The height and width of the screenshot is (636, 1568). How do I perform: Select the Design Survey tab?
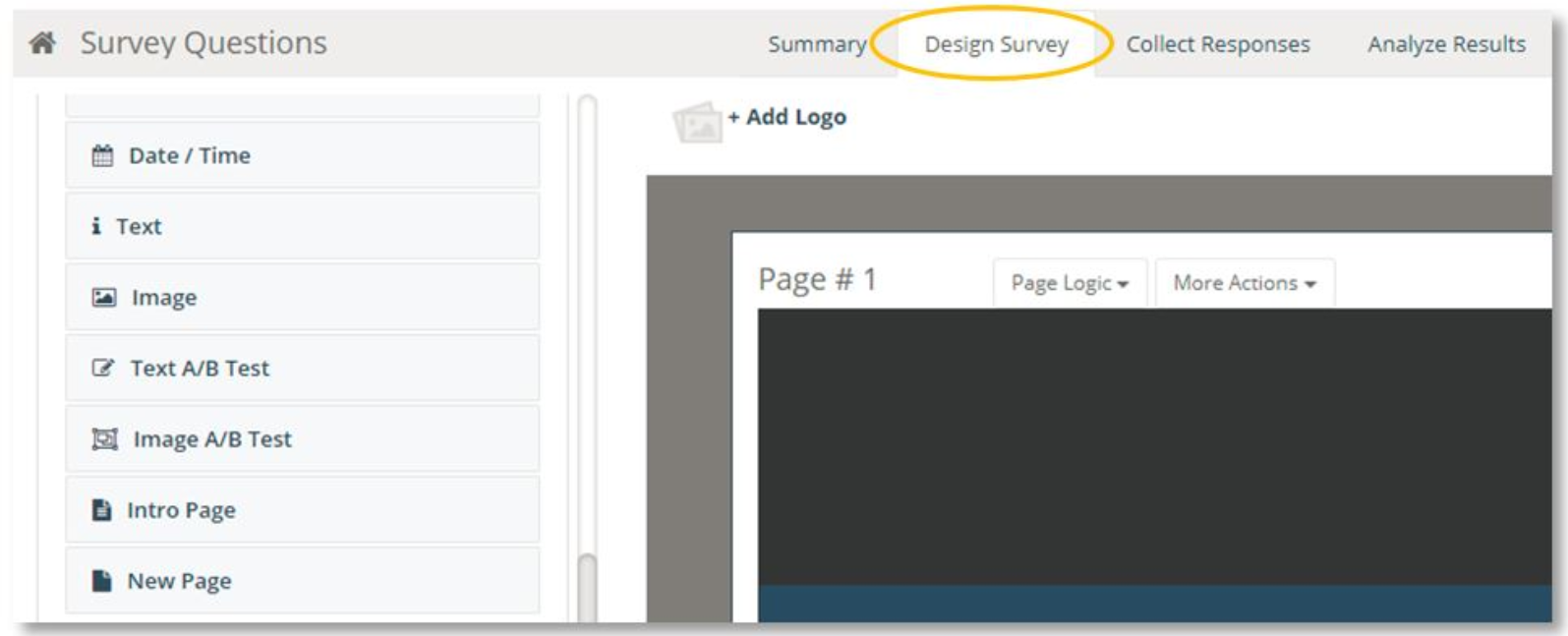click(x=996, y=44)
